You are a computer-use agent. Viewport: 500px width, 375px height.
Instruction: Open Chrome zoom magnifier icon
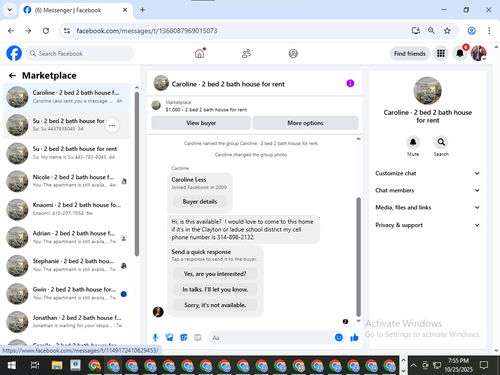(x=431, y=31)
